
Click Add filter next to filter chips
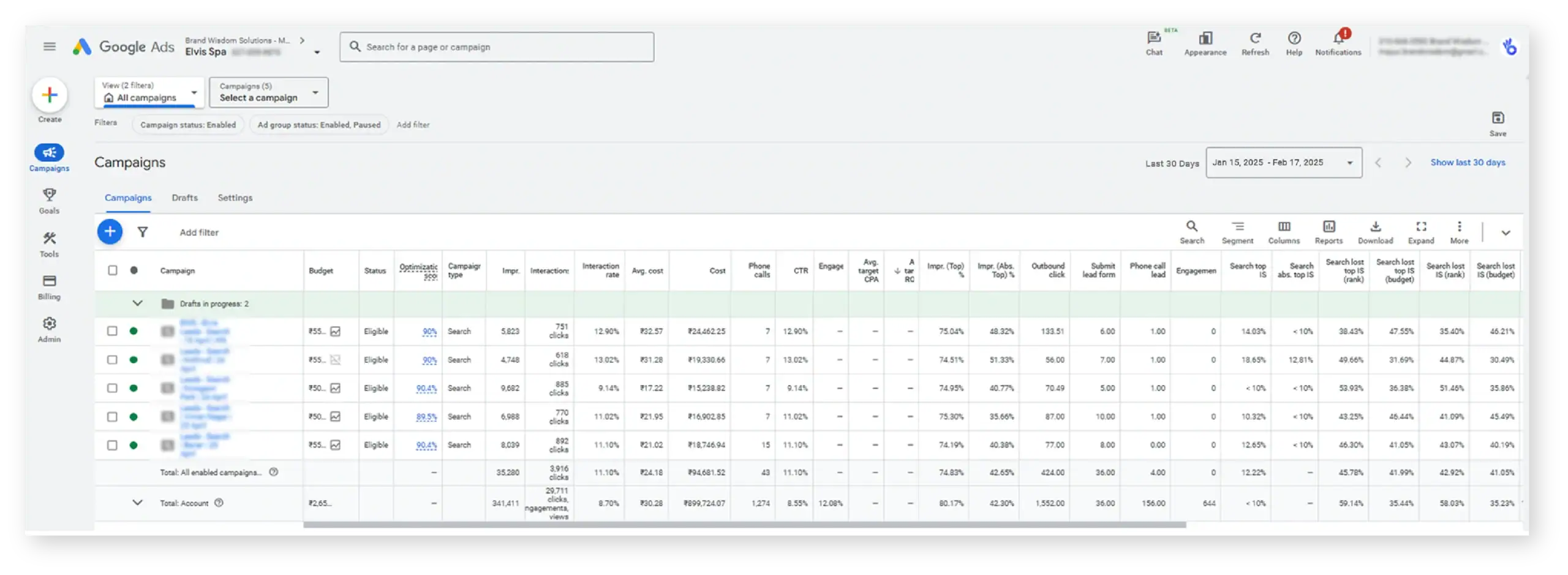point(413,125)
